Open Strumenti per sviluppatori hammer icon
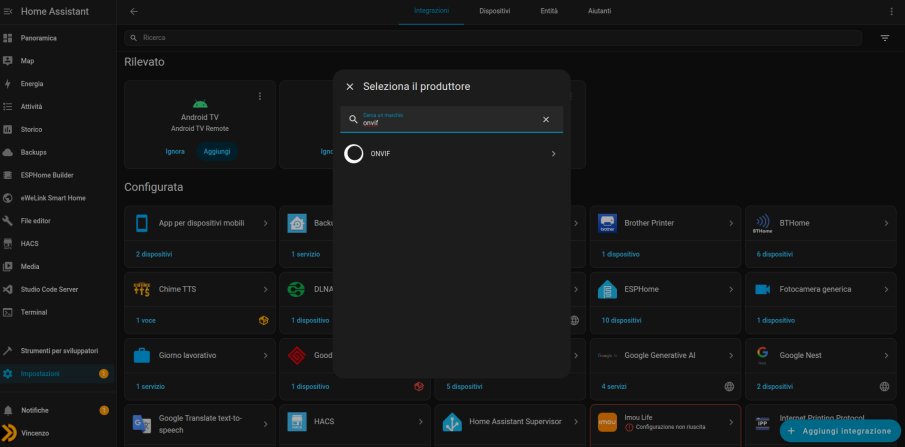Image resolution: width=905 pixels, height=447 pixels. (x=8, y=351)
